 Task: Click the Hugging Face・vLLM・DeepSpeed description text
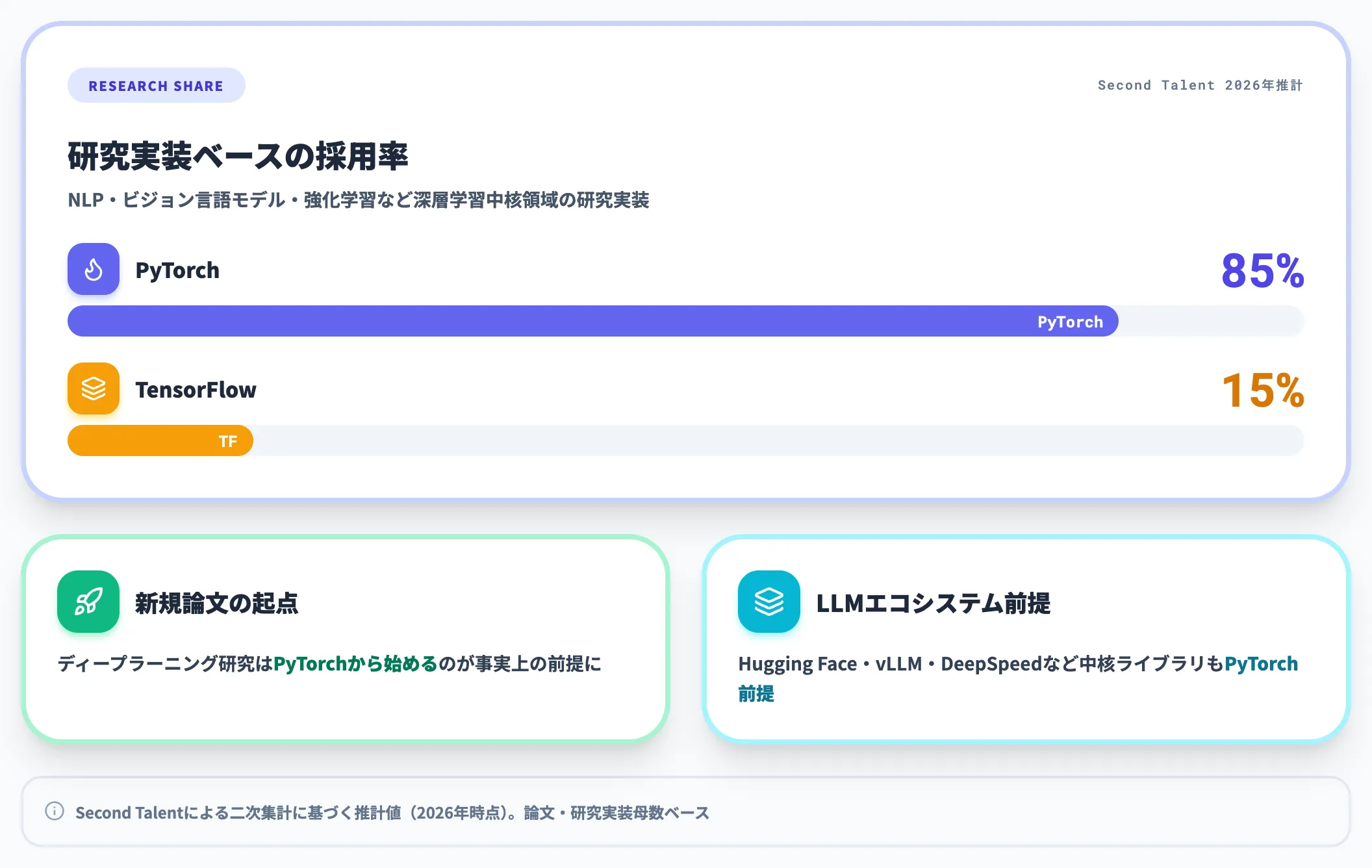[x=1018, y=679]
